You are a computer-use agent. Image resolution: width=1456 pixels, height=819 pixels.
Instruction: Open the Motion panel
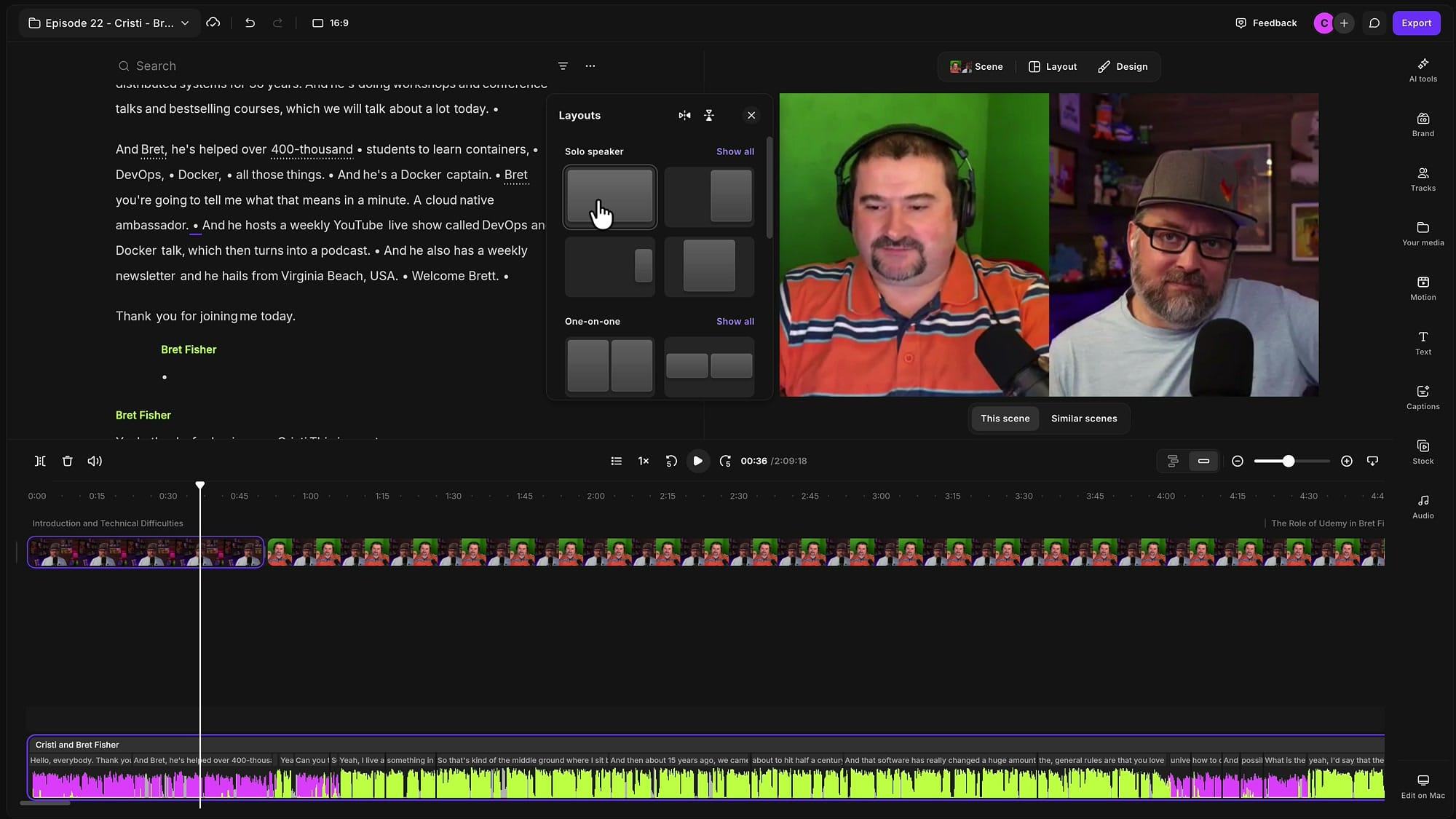[x=1423, y=288]
